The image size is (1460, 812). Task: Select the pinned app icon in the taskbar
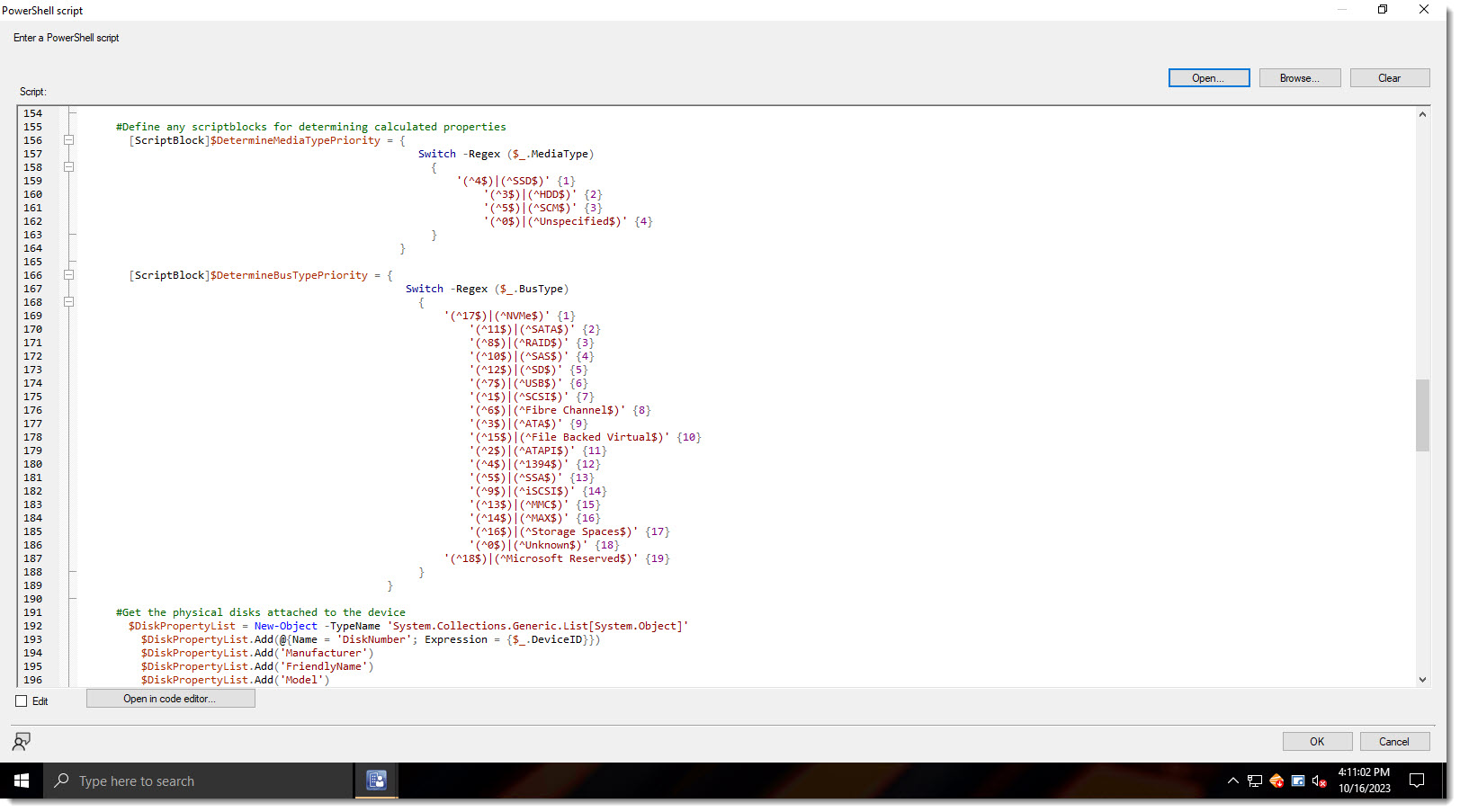376,781
